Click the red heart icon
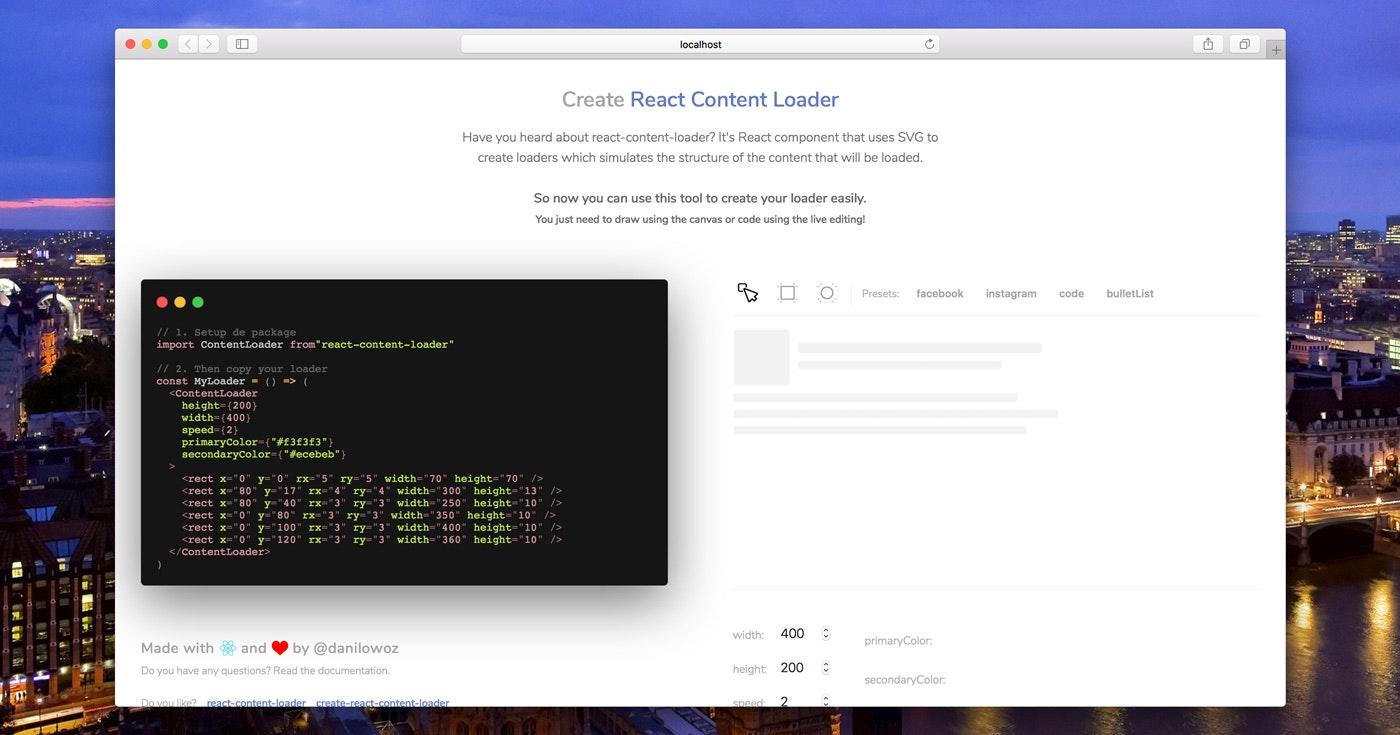The height and width of the screenshot is (735, 1400). [280, 648]
